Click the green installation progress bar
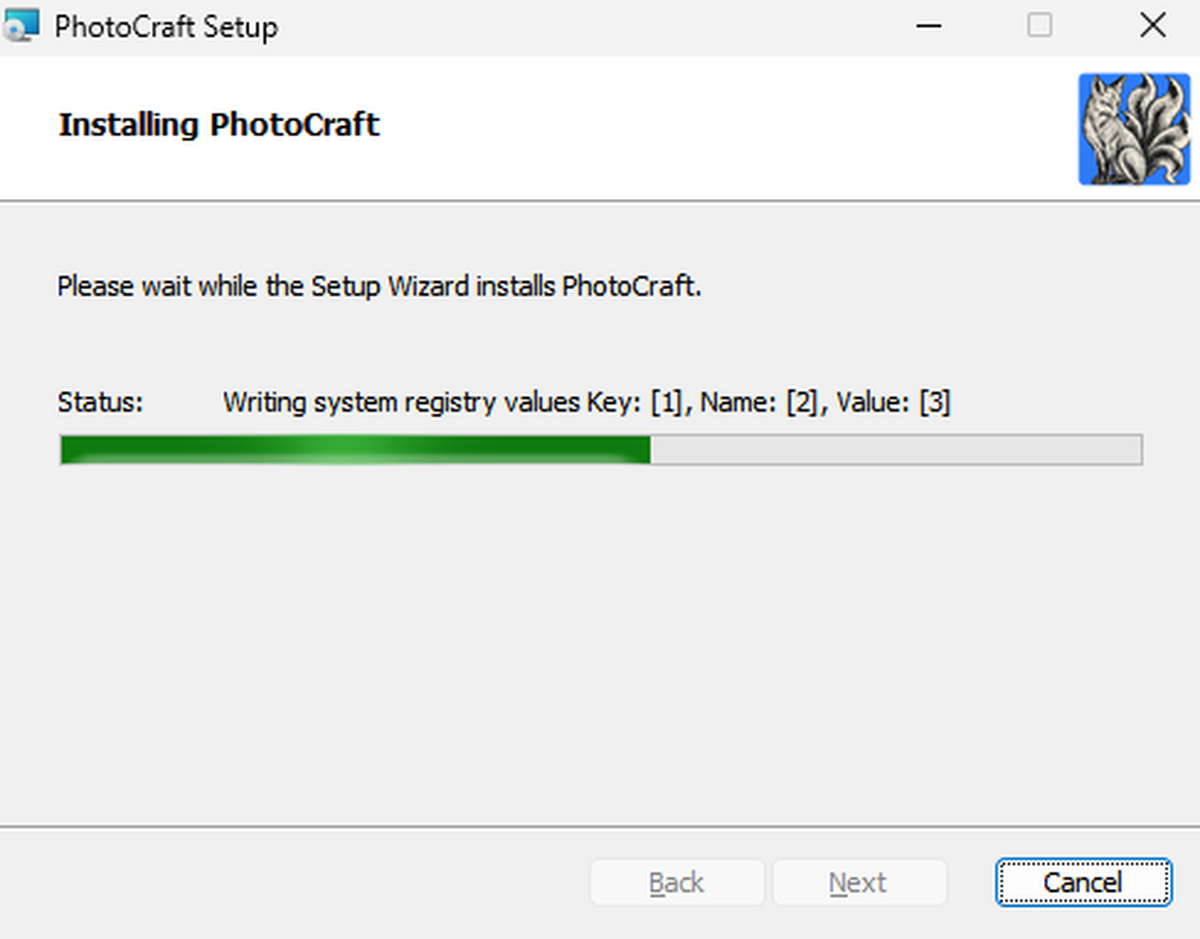The height and width of the screenshot is (939, 1200). click(x=601, y=450)
